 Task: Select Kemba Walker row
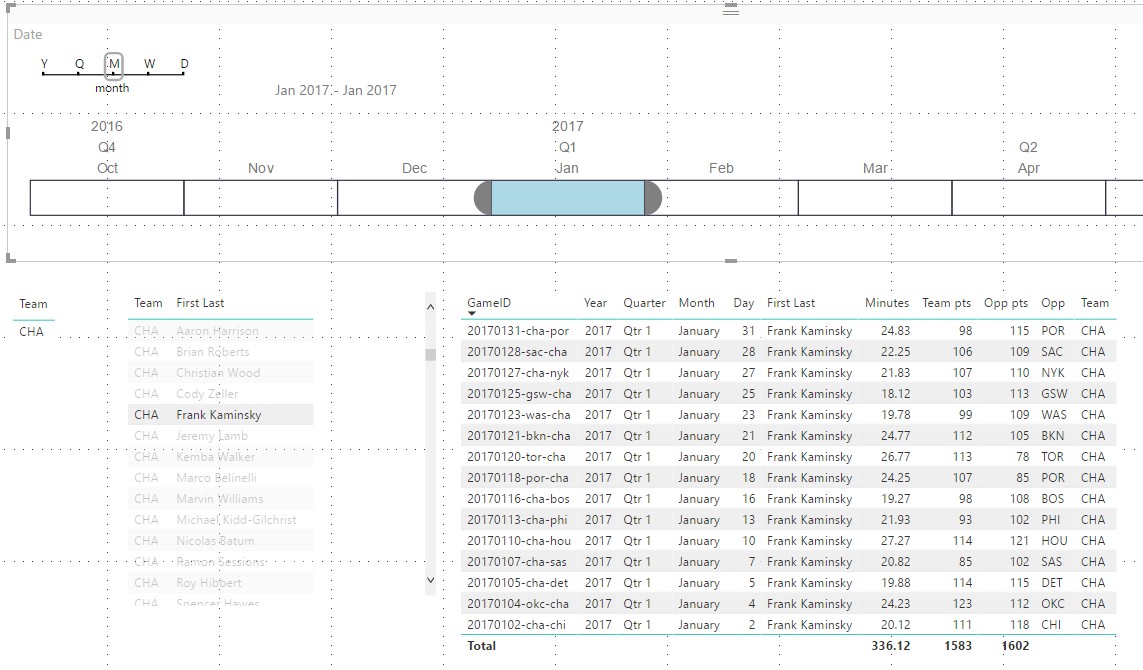click(x=221, y=457)
